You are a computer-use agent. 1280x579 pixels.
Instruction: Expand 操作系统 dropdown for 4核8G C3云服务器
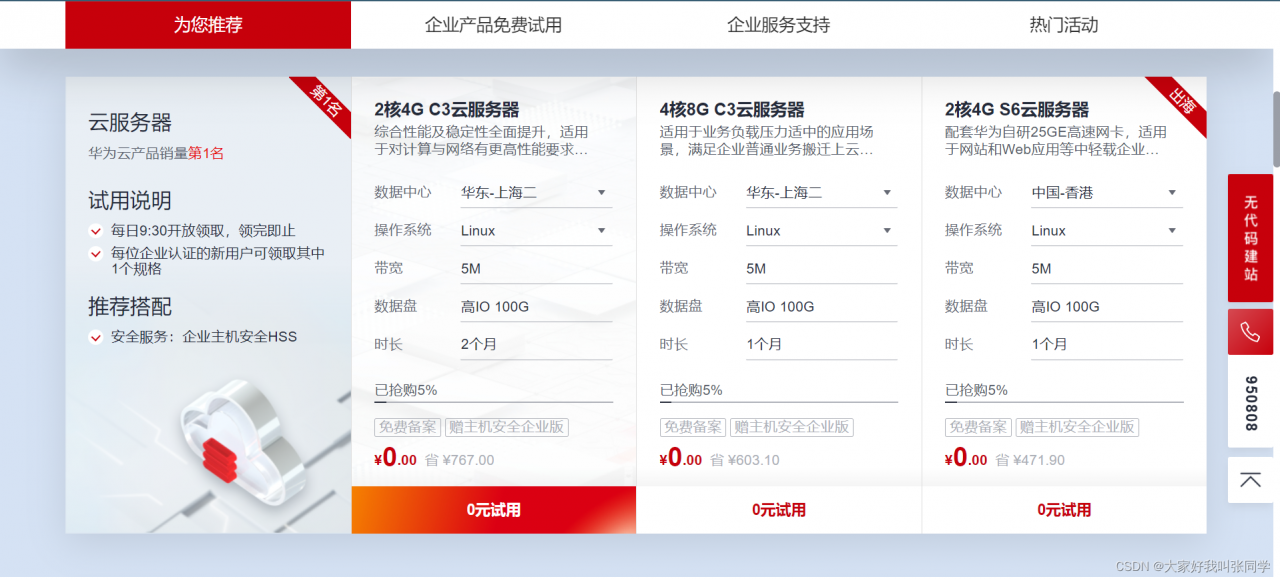(x=821, y=231)
